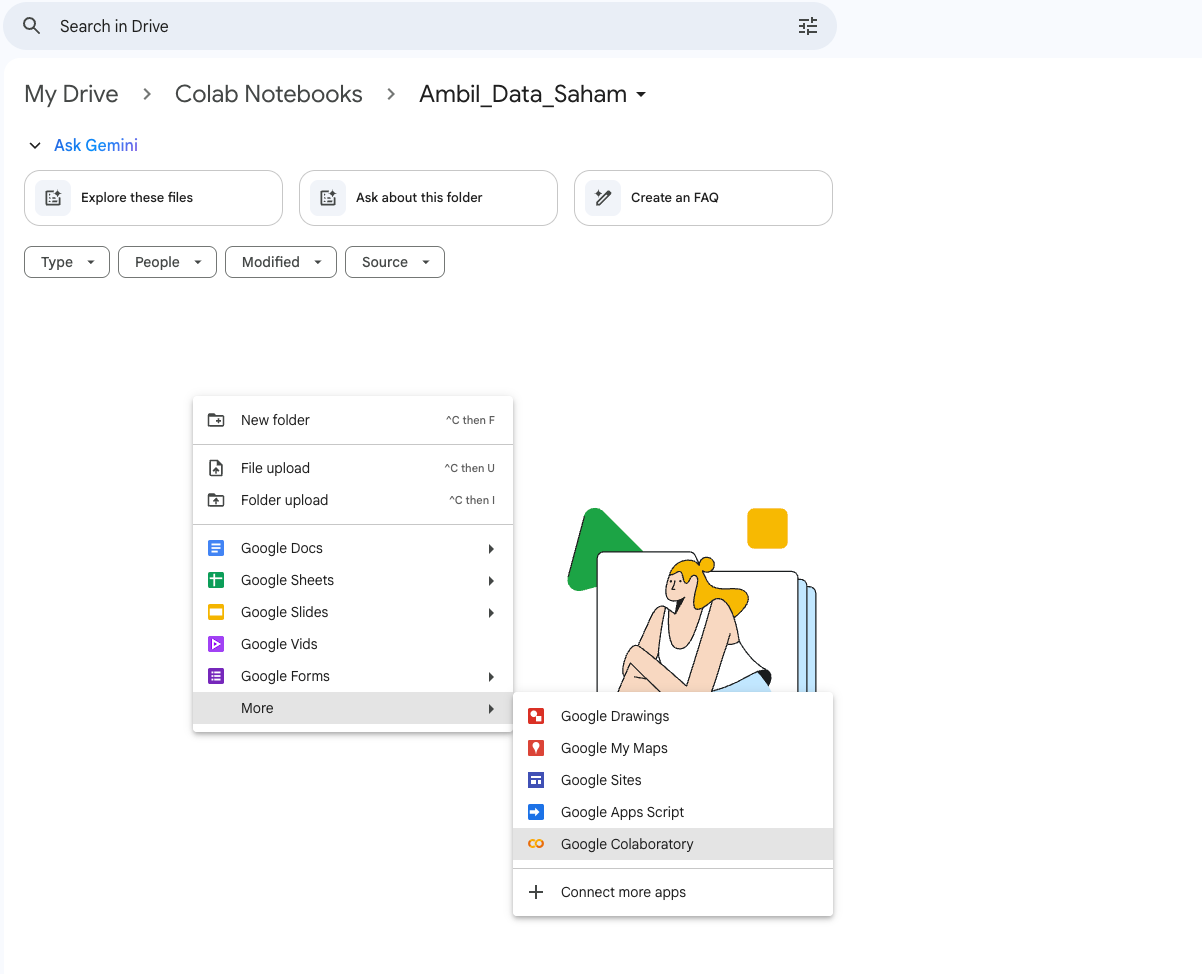This screenshot has height=974, width=1202.
Task: Click the Folder upload icon
Action: [216, 500]
